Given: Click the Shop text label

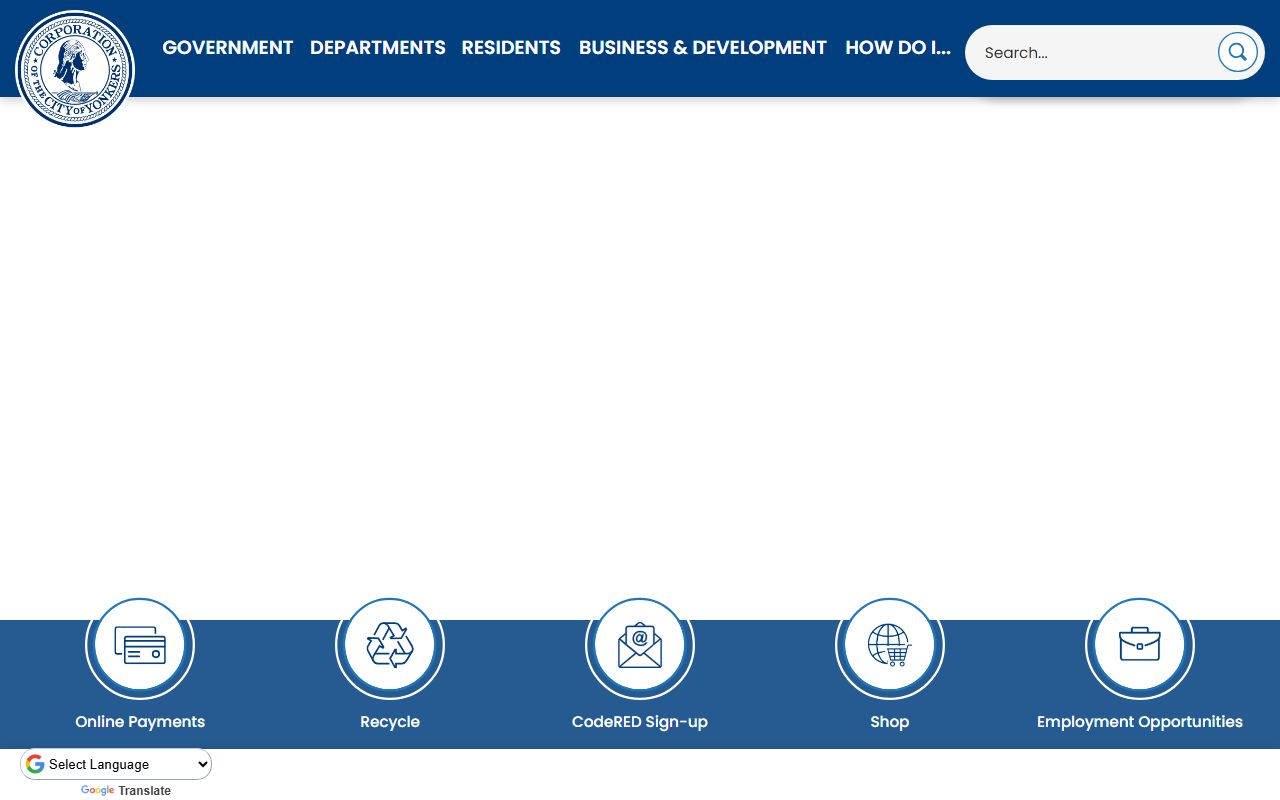Looking at the screenshot, I should pos(890,722).
